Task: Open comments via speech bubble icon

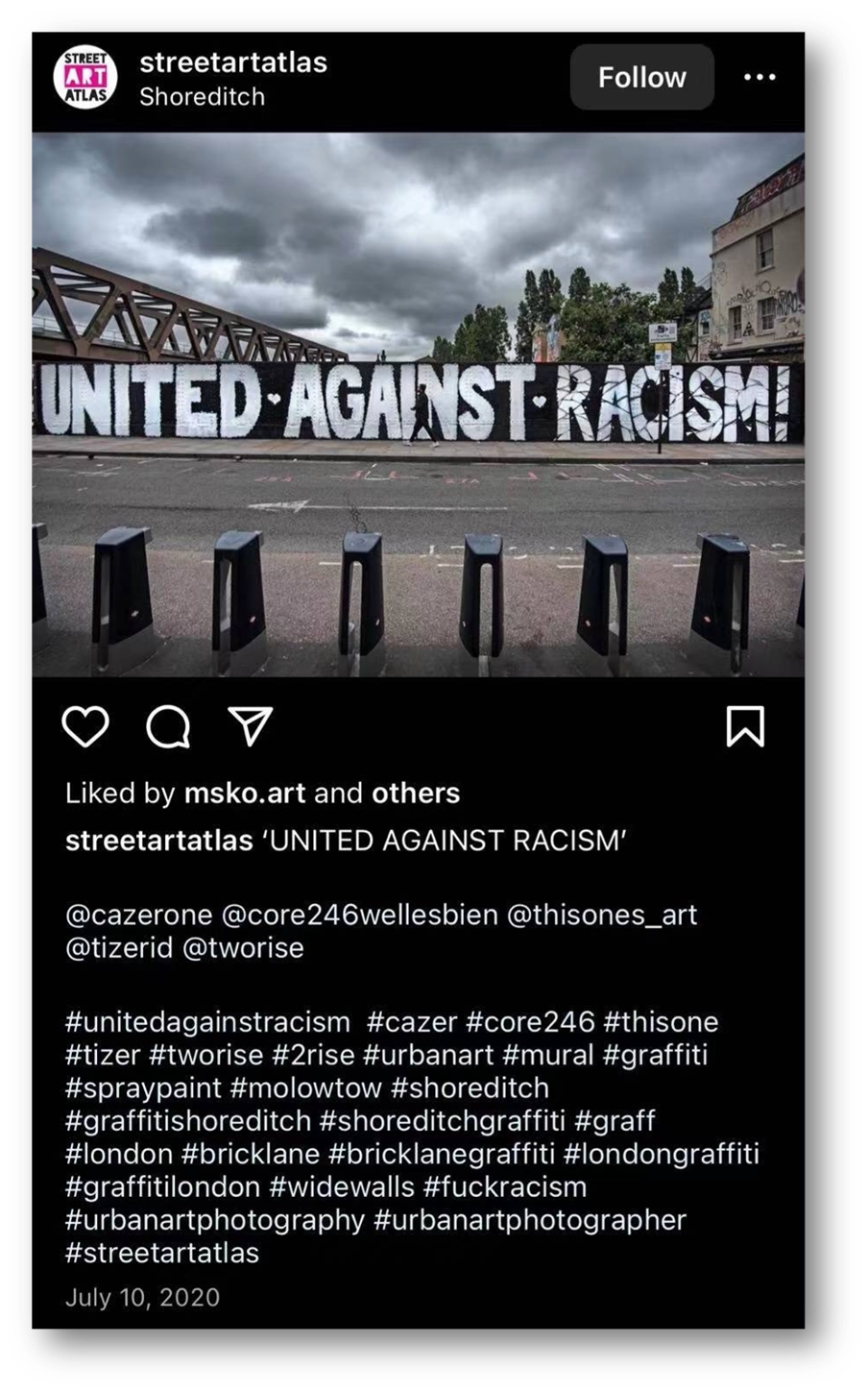Action: [168, 726]
